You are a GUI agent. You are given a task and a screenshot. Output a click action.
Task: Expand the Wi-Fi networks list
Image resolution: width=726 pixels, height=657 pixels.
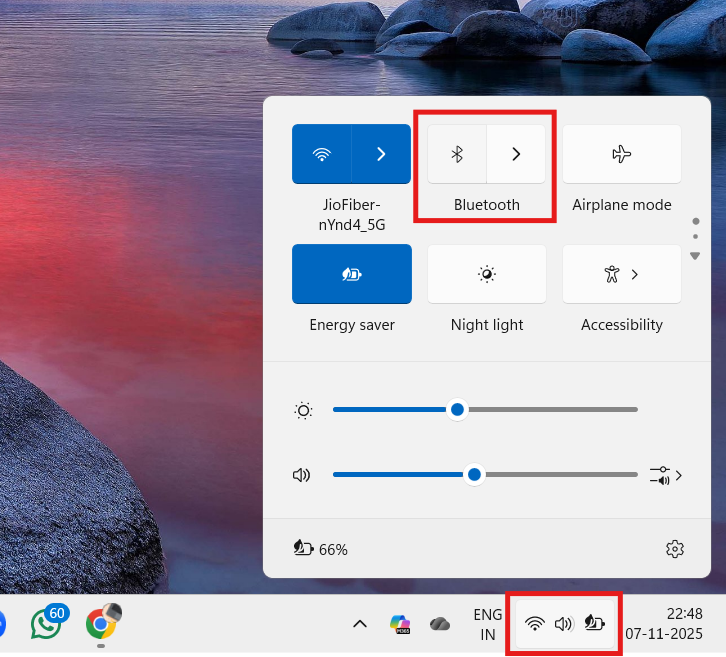coord(381,154)
